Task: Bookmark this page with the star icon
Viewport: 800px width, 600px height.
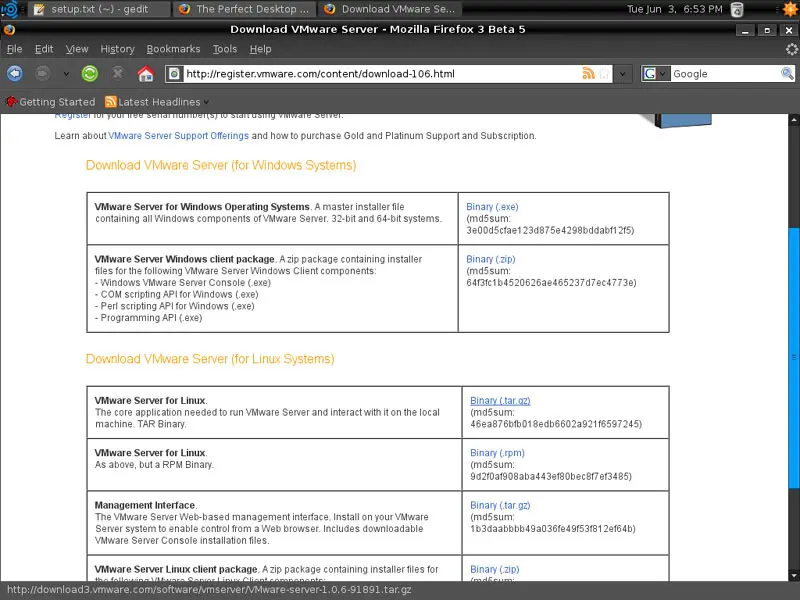Action: [604, 74]
